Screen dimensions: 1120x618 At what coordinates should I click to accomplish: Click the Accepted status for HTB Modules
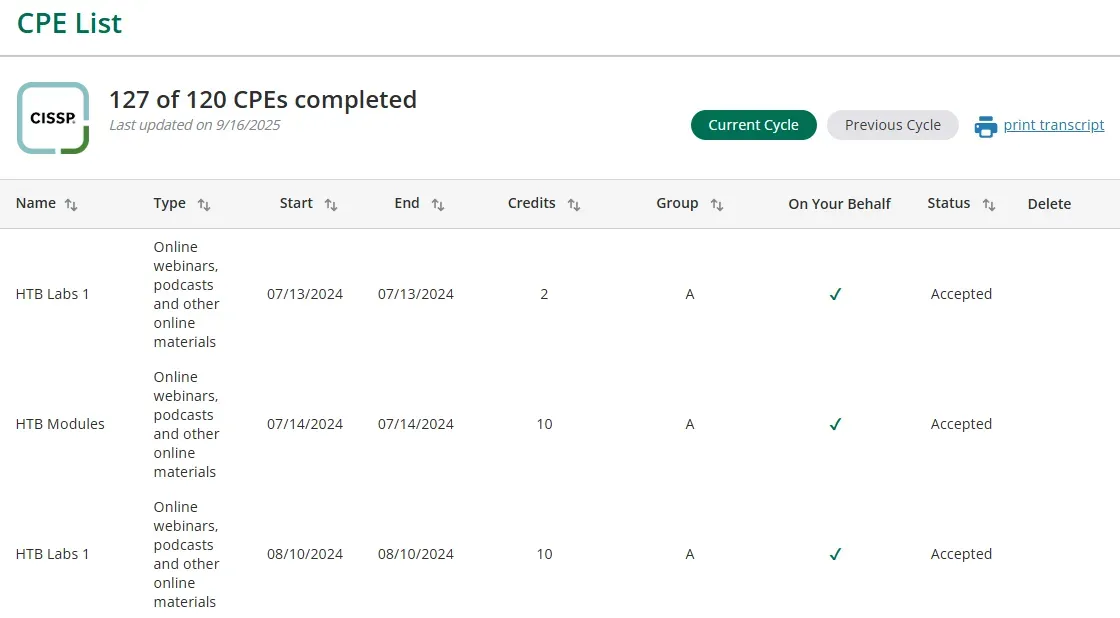coord(961,424)
